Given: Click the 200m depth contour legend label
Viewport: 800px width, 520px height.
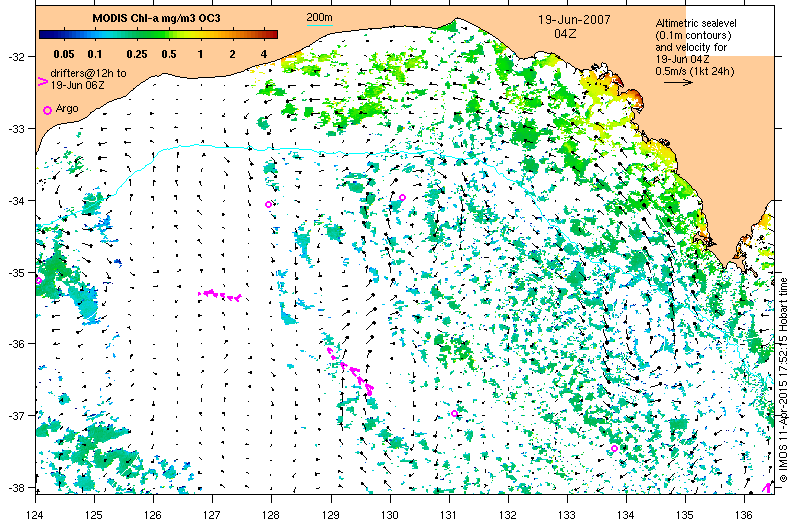Looking at the screenshot, I should (319, 17).
